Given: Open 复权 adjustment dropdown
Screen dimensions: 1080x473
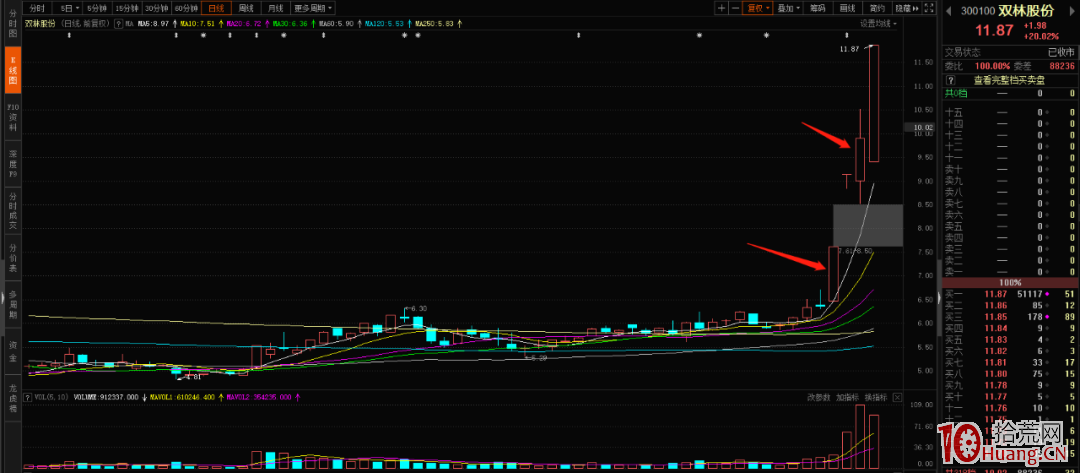Looking at the screenshot, I should 758,8.
